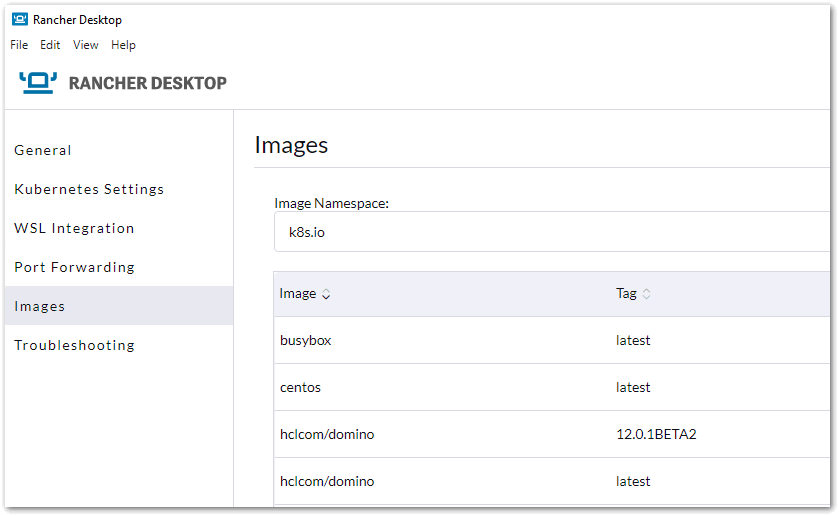Screen dimensions: 839x516
Task: Sort images by the Image column arrows
Action: tap(326, 294)
